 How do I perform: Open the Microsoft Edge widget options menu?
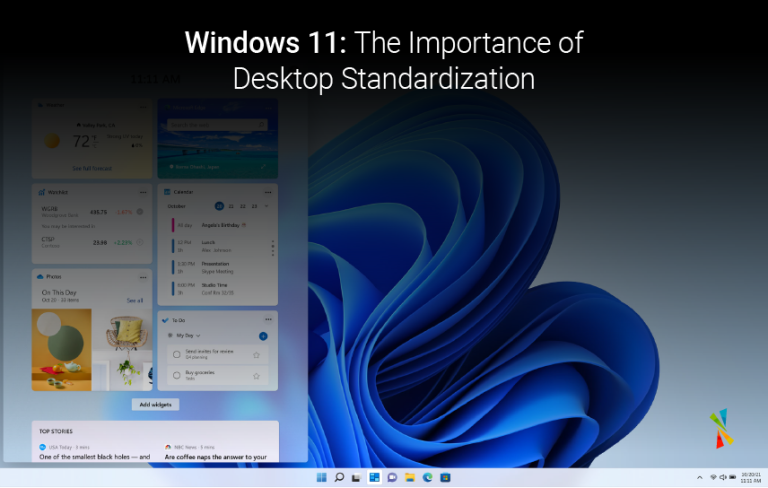pos(268,107)
